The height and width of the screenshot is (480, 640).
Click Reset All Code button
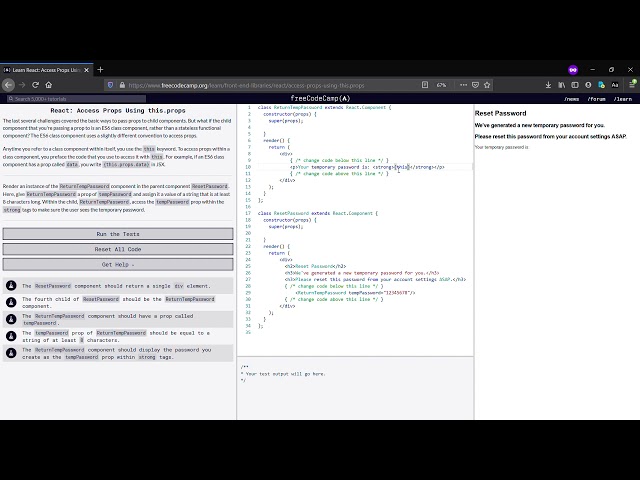(x=118, y=249)
